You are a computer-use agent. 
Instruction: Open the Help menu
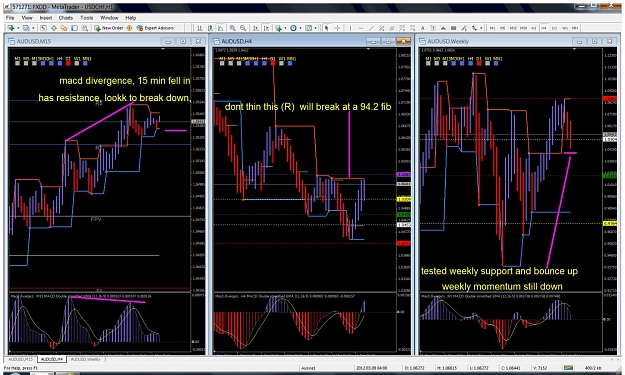pos(131,18)
